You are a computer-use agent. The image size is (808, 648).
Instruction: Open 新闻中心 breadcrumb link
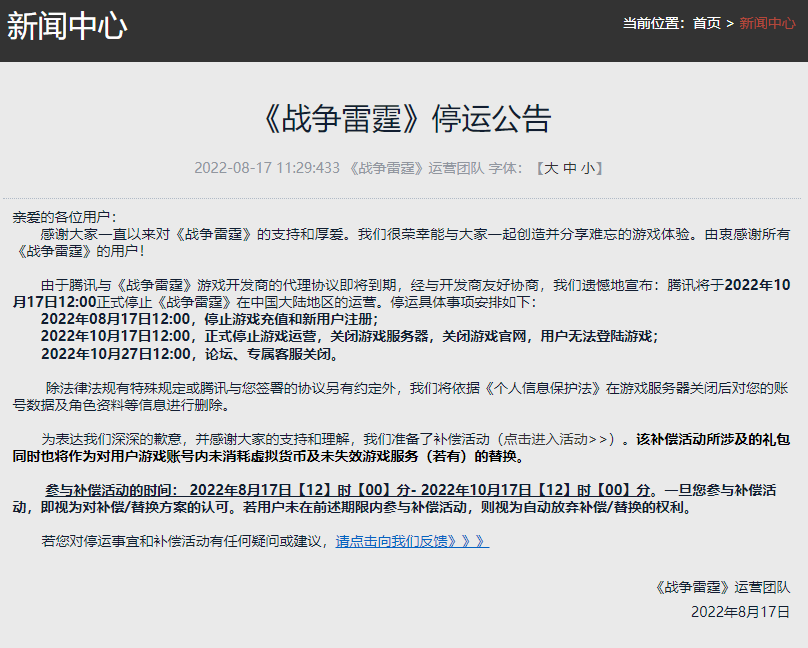pos(767,23)
